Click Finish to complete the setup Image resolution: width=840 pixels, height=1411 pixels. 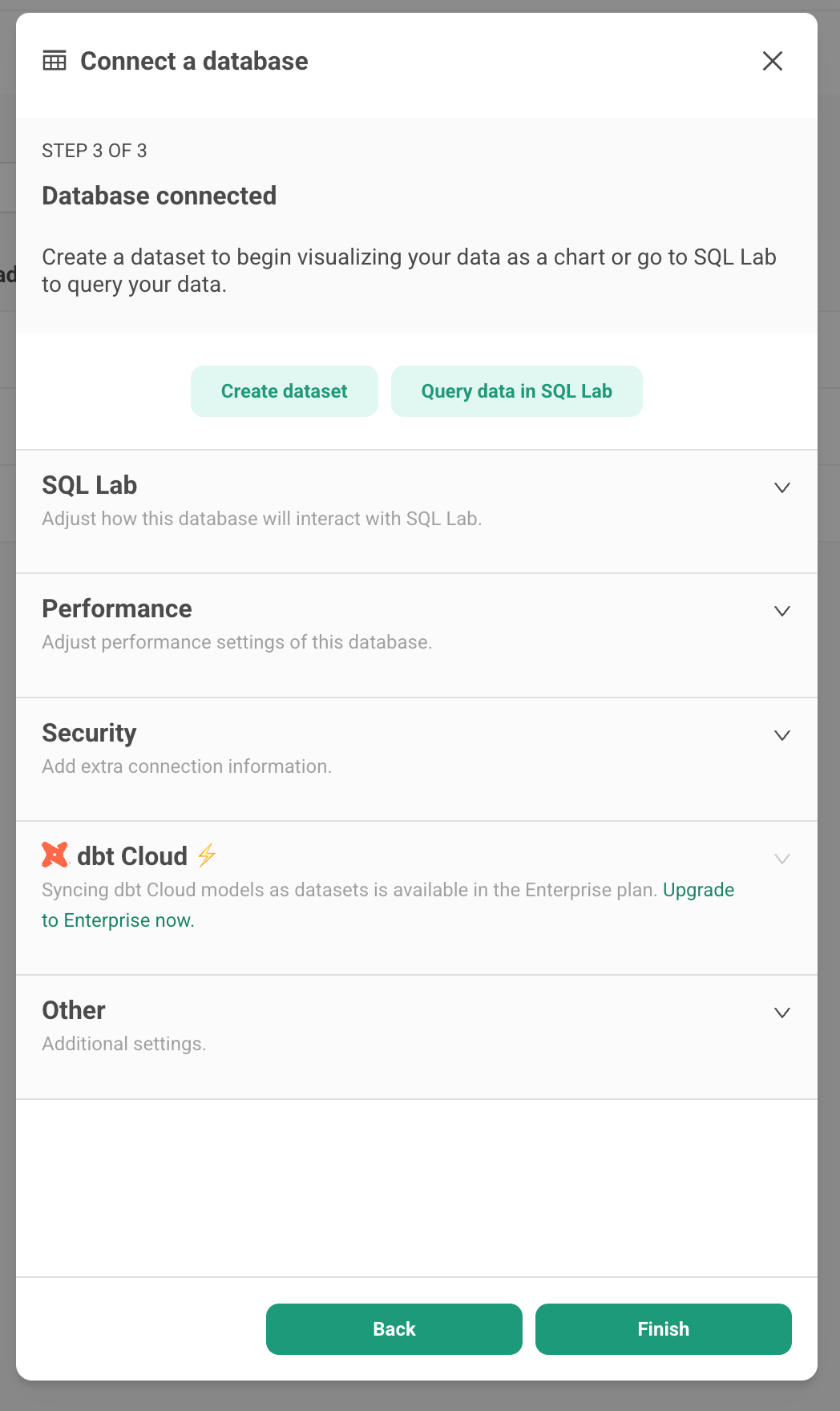pyautogui.click(x=664, y=1329)
